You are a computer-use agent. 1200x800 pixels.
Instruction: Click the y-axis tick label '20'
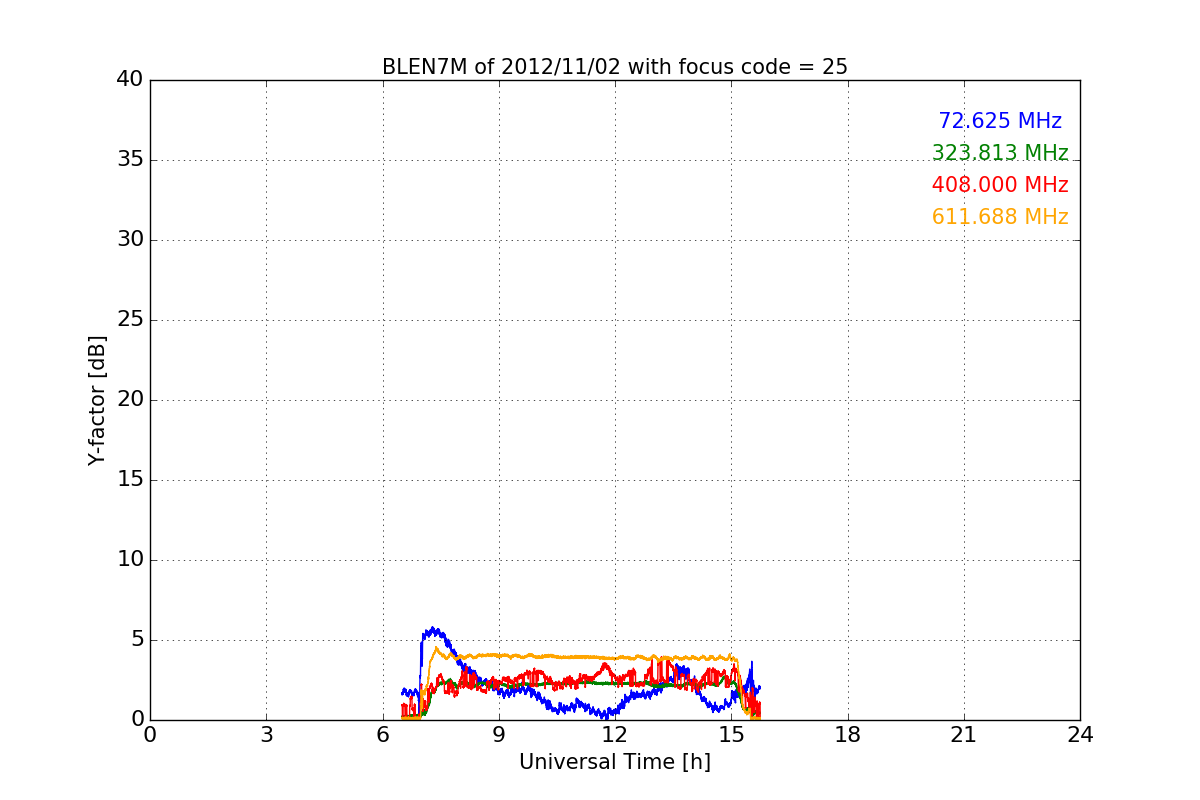[130, 400]
